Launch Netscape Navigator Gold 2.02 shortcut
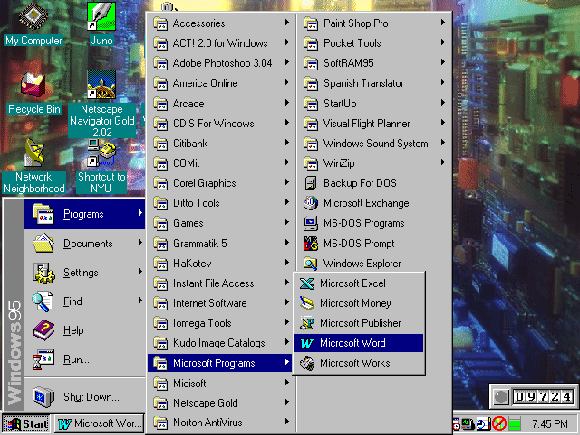Screen dimensions: 580x435 coord(101,85)
